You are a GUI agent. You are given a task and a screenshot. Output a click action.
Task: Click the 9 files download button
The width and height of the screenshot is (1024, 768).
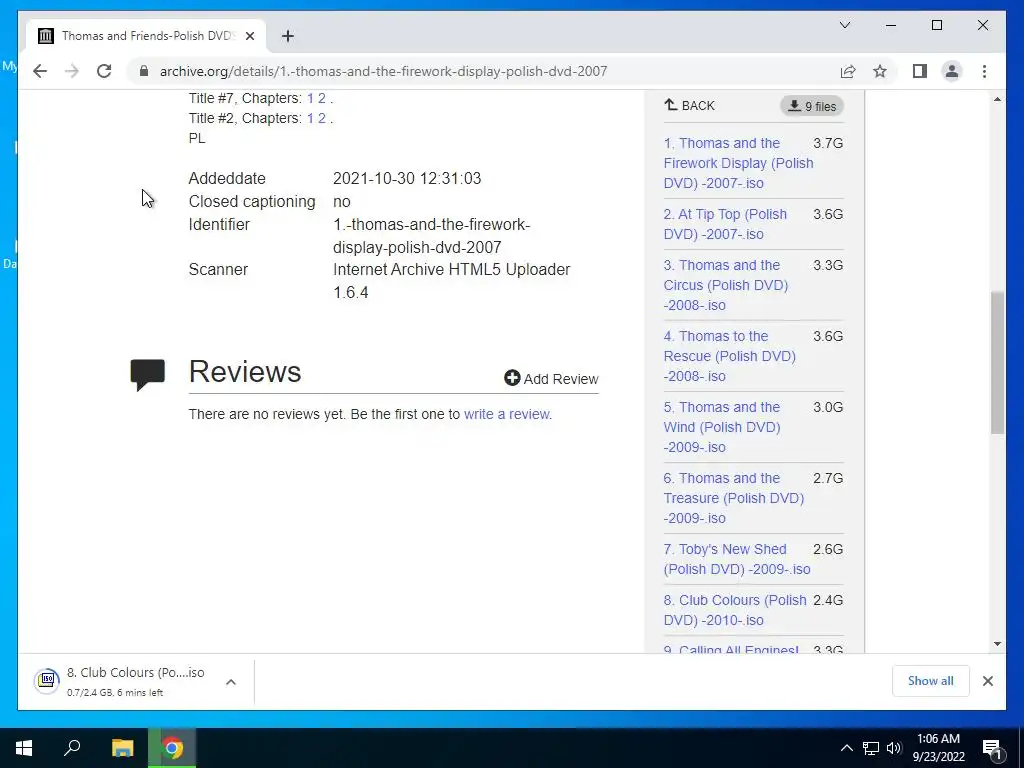pyautogui.click(x=812, y=106)
